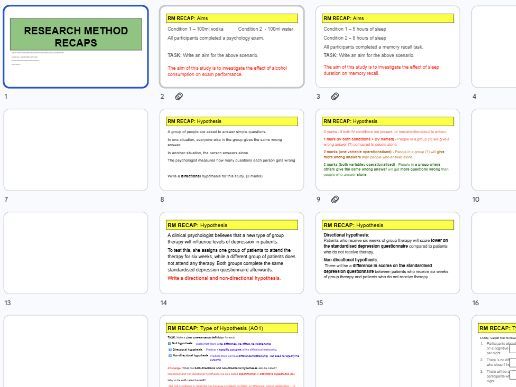Viewport: 516px width, 387px height.
Task: Select the partly visible slide 10 thumbnail
Action: click(x=494, y=150)
